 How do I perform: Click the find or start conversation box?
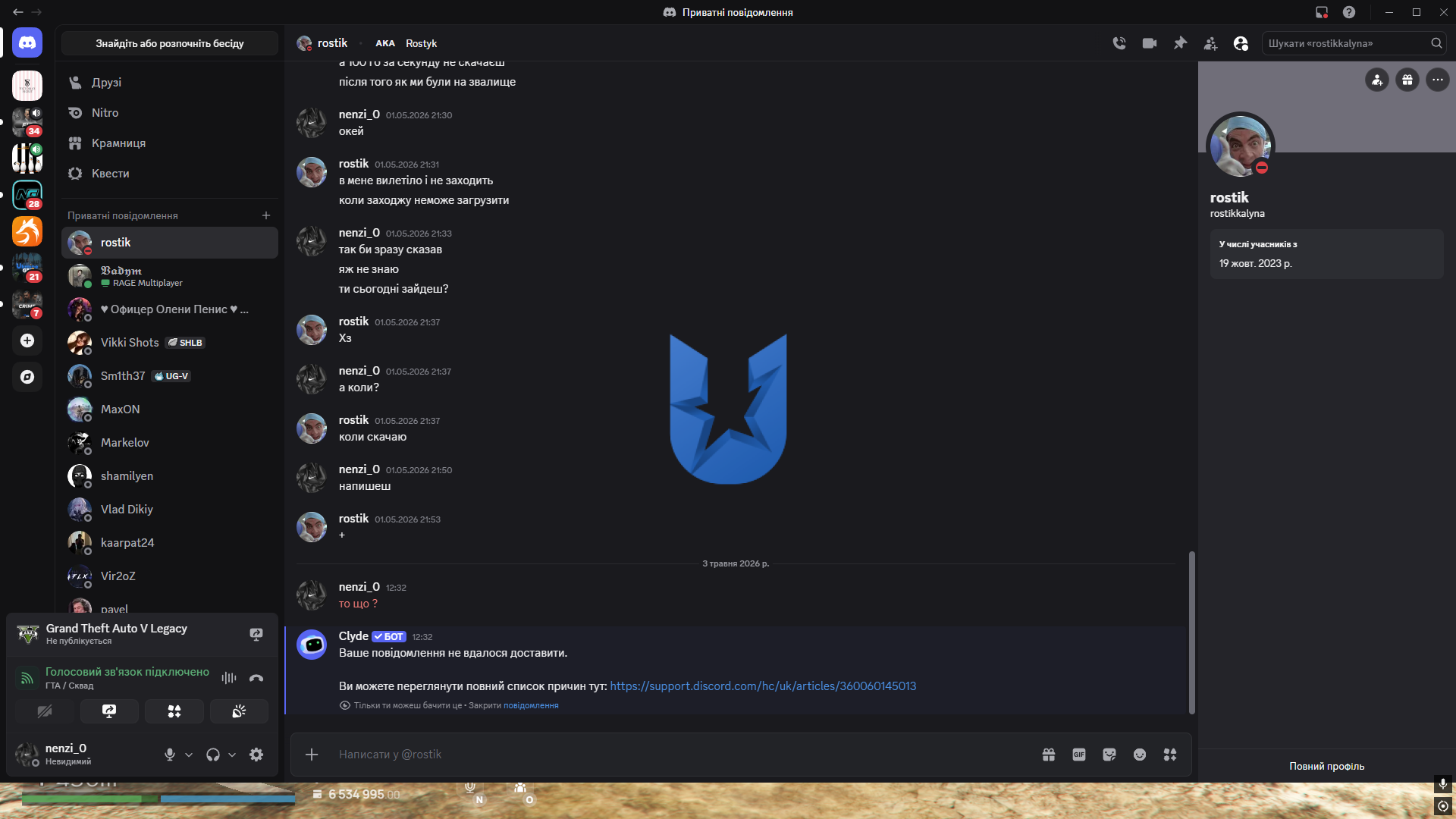pos(170,43)
